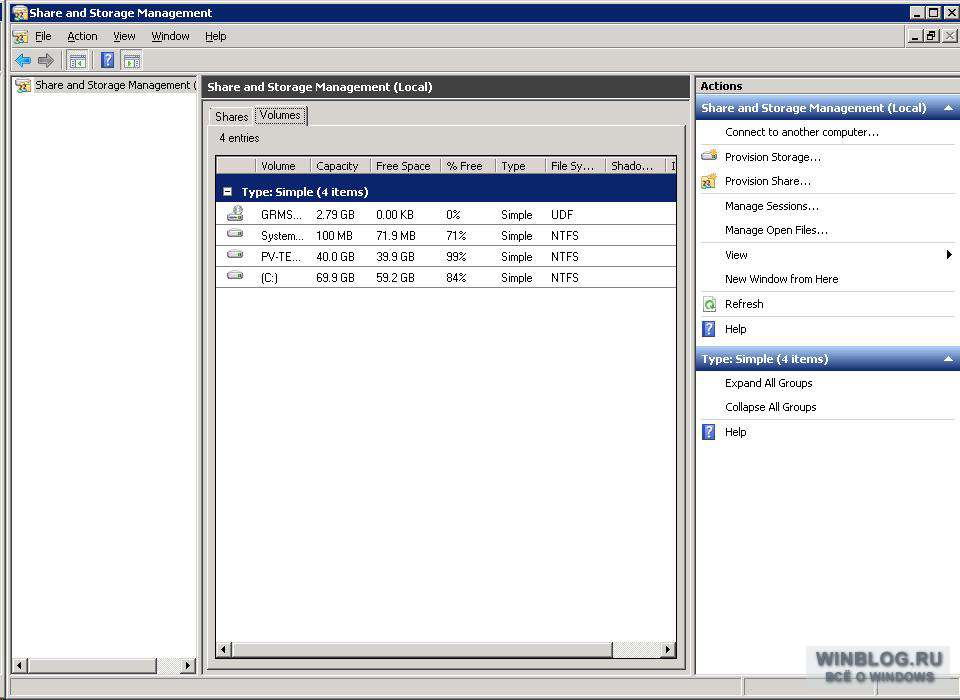This screenshot has width=960, height=700.
Task: Collapse the Type: Simple group in list
Action: (227, 192)
